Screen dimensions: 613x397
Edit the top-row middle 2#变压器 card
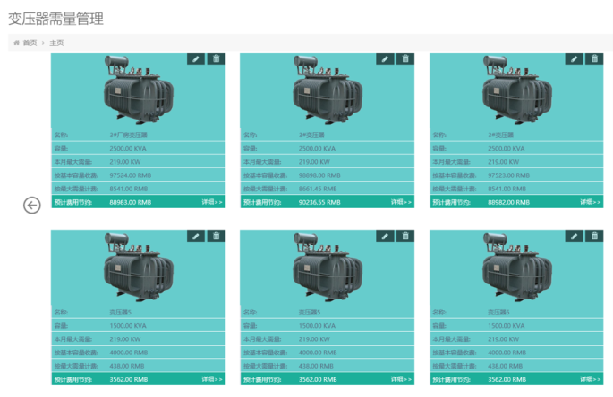[385, 59]
